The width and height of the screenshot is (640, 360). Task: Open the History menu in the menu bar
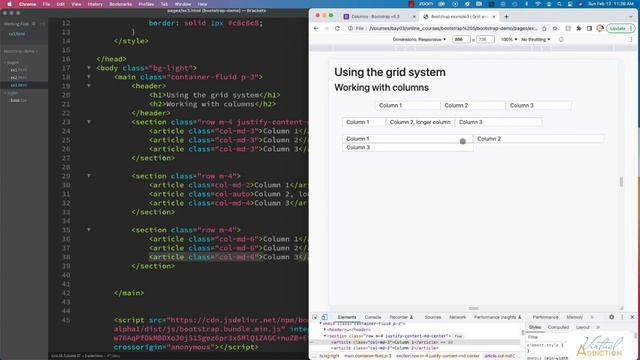point(95,4)
